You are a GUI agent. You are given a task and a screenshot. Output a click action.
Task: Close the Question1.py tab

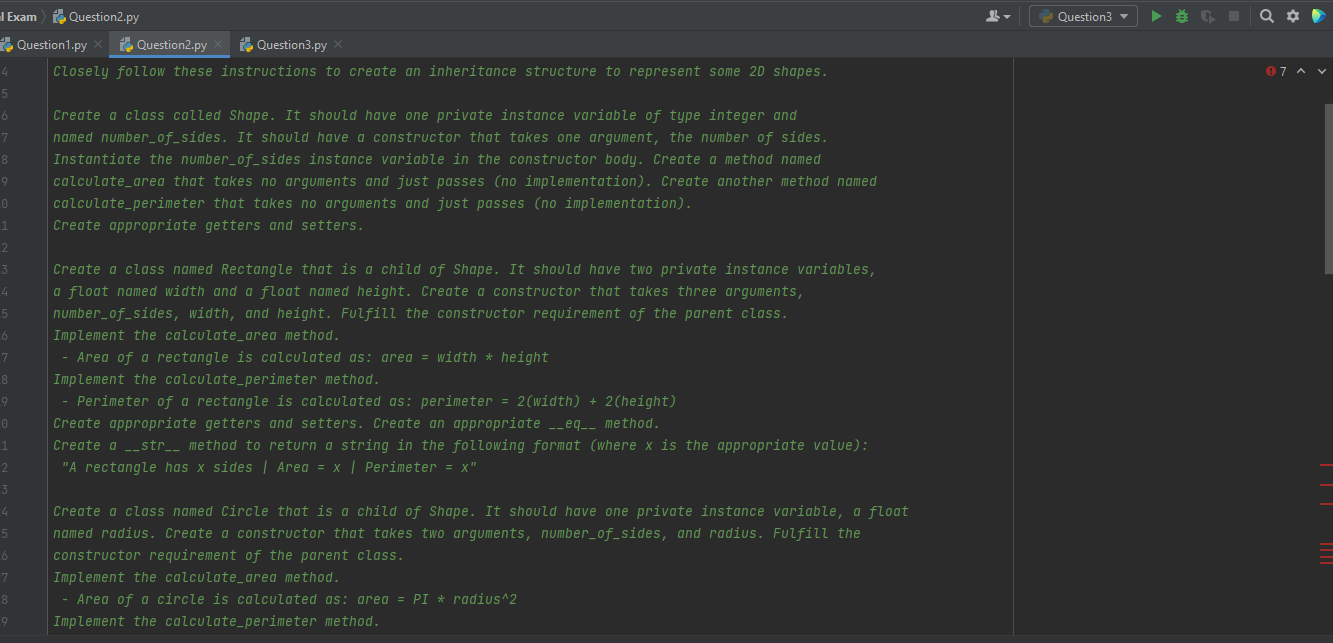[97, 44]
